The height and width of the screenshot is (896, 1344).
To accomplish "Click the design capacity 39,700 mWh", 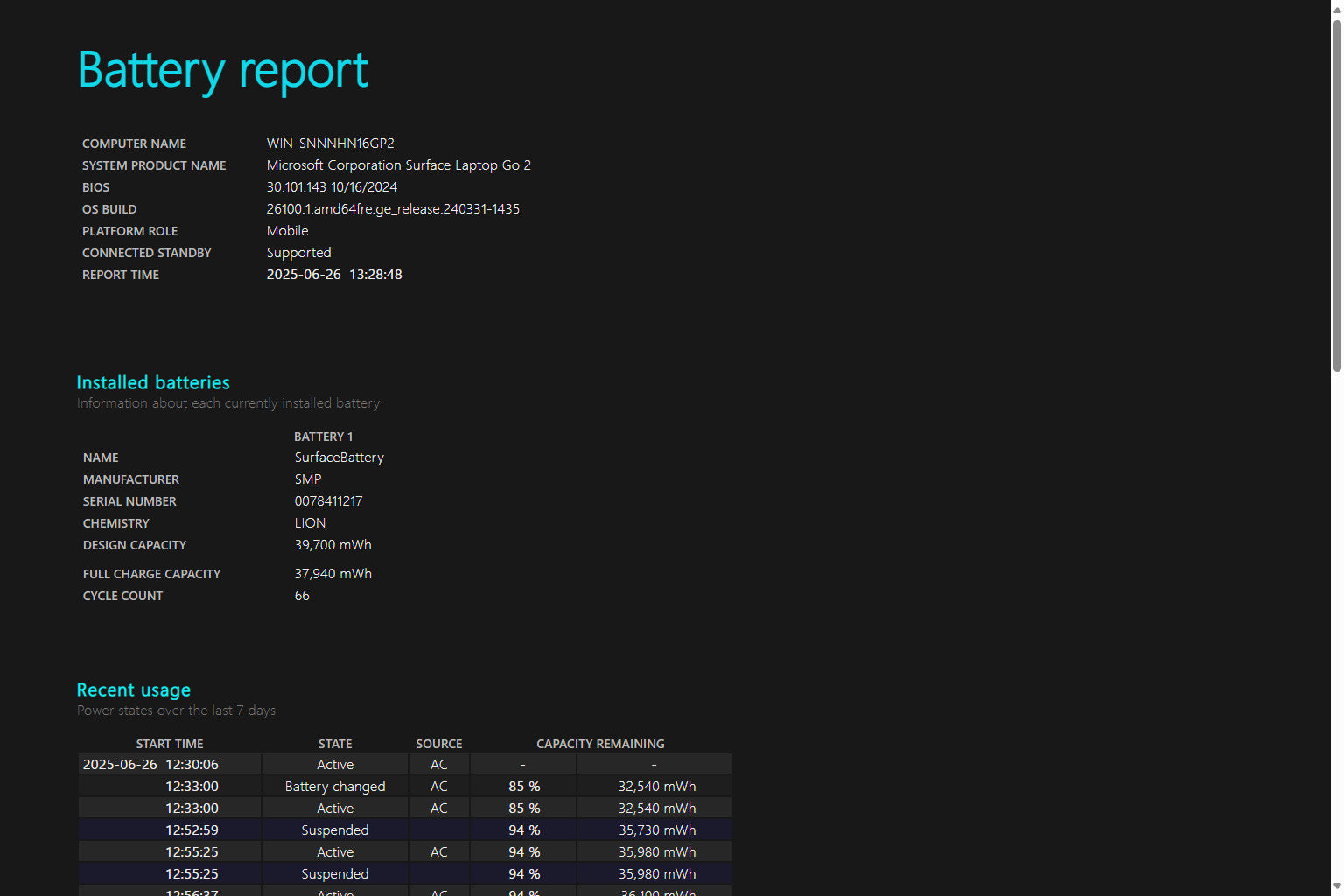I will point(332,545).
